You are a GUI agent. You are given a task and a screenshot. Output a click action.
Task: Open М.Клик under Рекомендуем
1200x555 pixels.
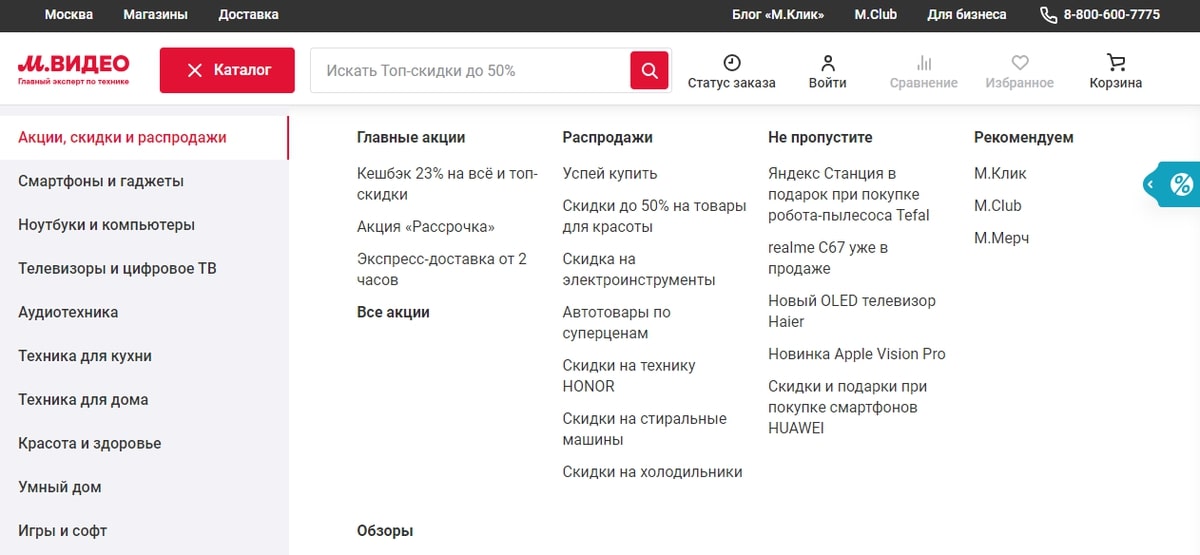pyautogui.click(x=1000, y=174)
